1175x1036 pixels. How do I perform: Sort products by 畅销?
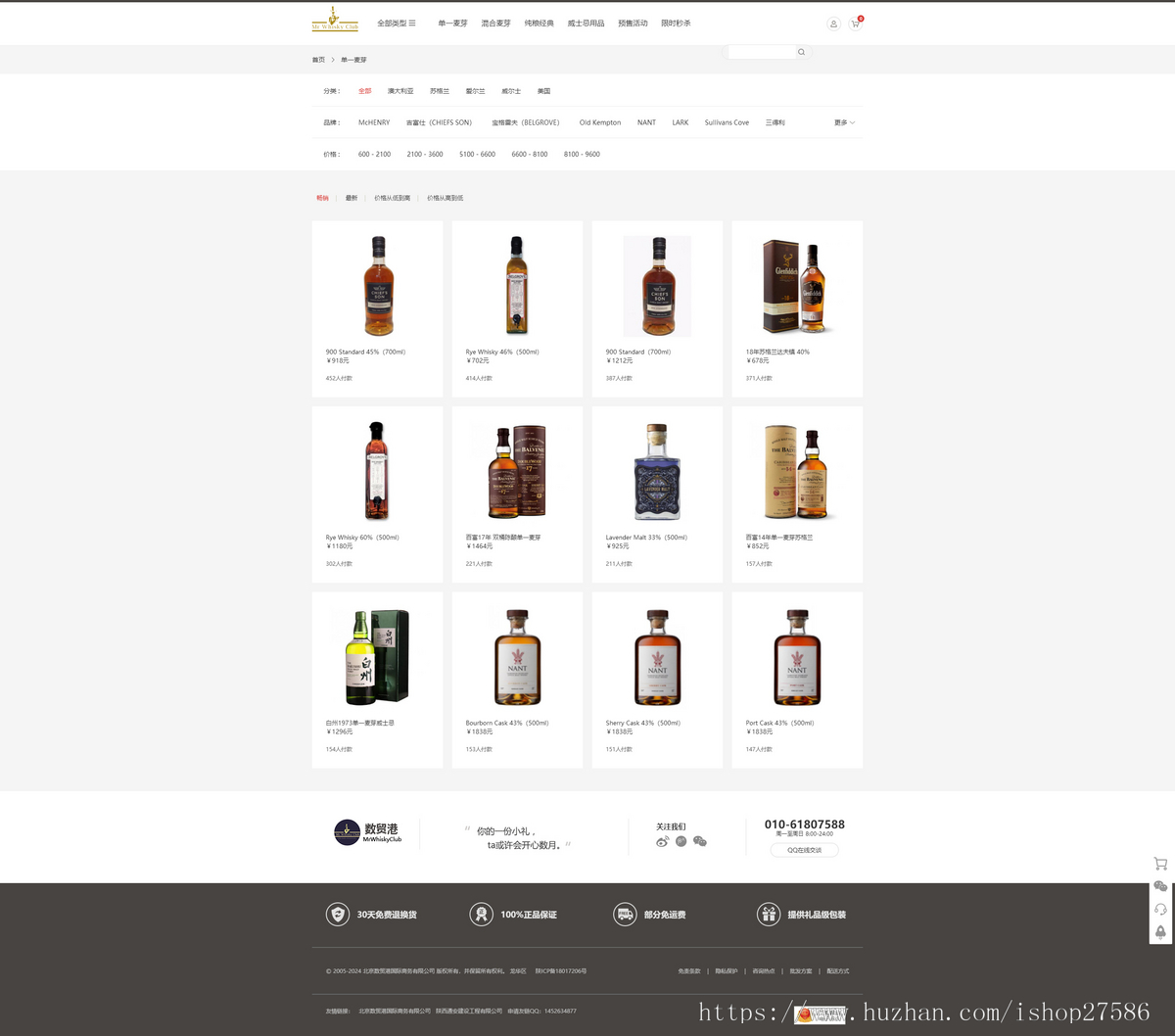(322, 198)
